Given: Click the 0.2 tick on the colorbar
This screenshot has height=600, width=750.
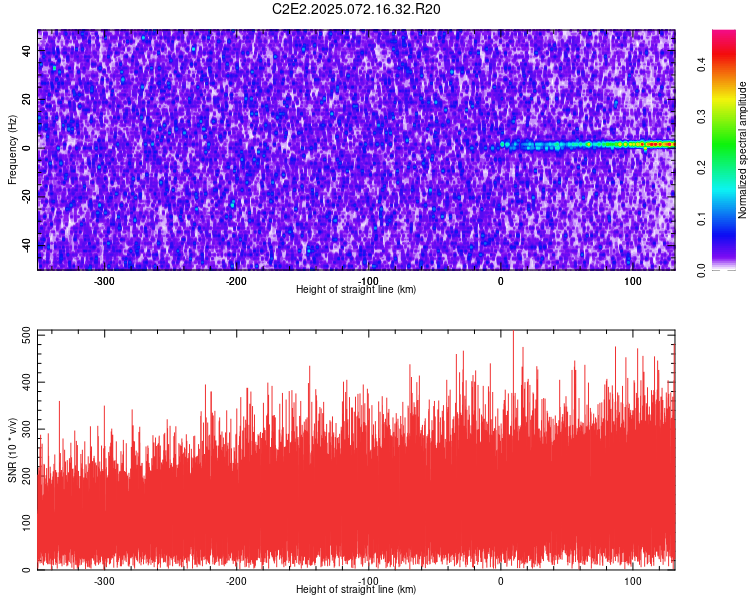Looking at the screenshot, I should pyautogui.click(x=702, y=167).
